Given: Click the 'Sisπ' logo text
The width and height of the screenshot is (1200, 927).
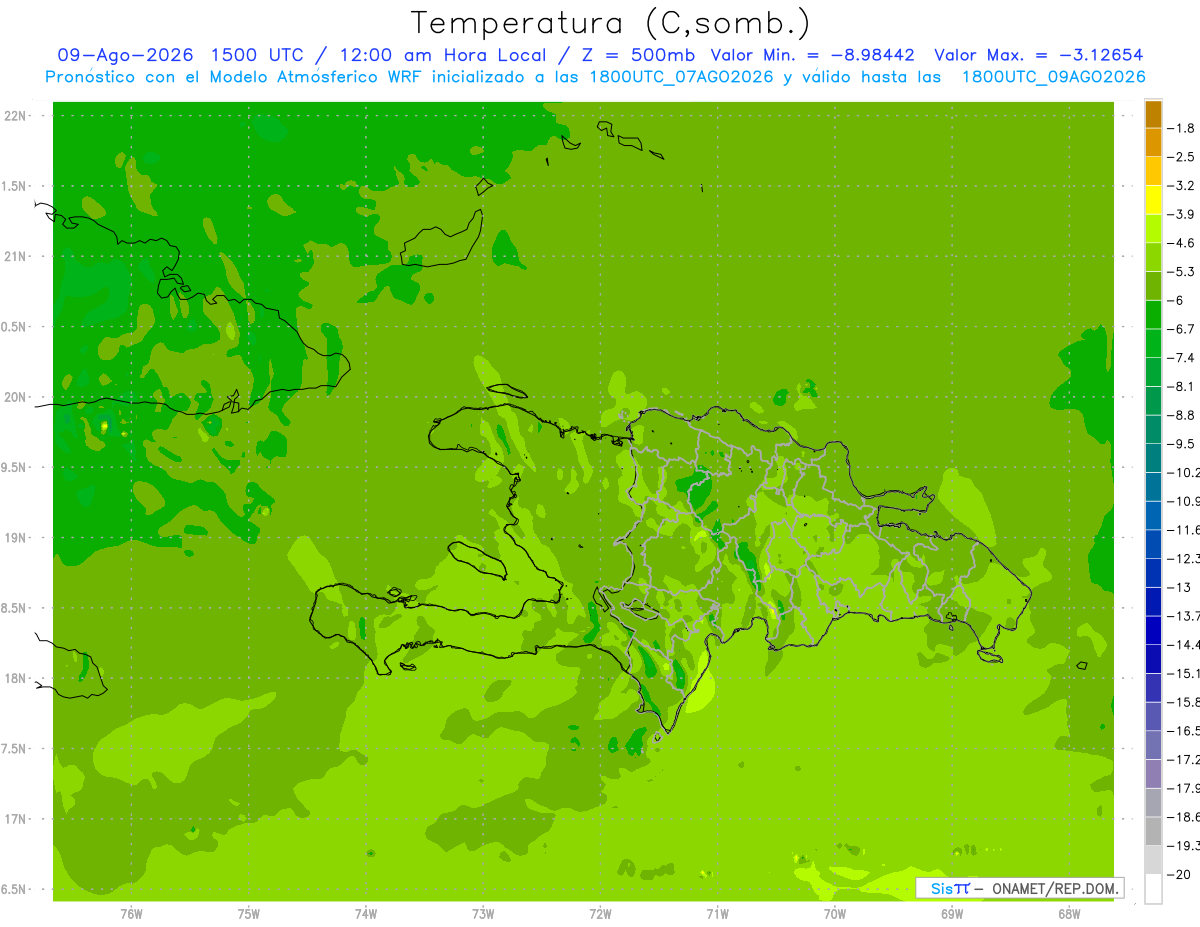Looking at the screenshot, I should coord(949,888).
